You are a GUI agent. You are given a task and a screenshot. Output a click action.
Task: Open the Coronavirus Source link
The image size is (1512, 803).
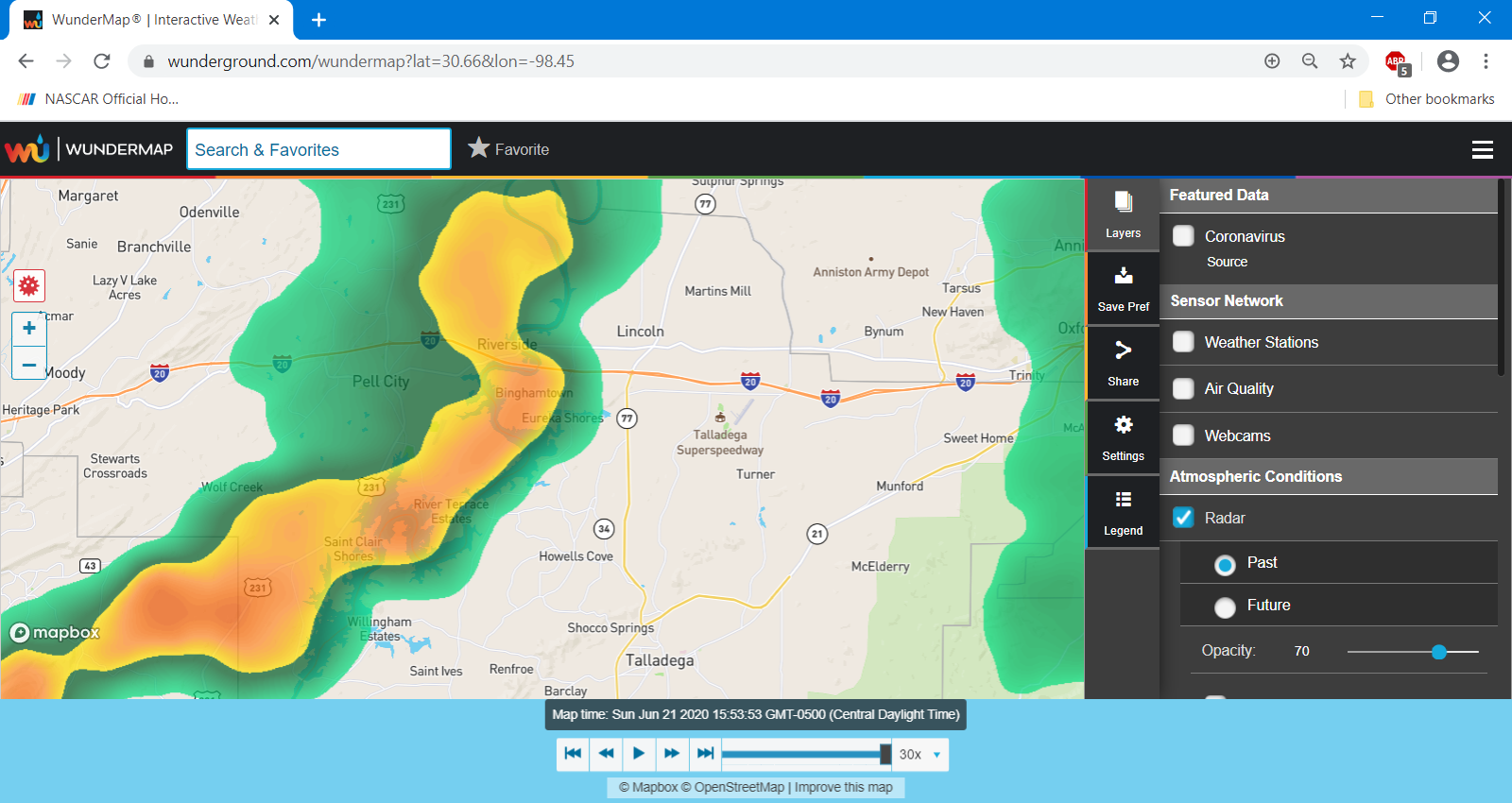pos(1227,262)
